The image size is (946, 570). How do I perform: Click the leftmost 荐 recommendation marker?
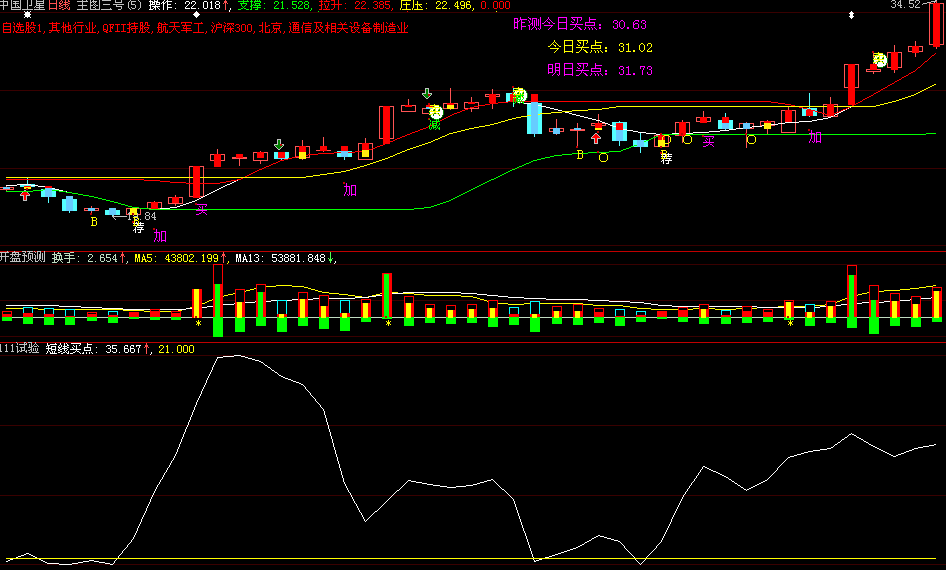[x=138, y=227]
